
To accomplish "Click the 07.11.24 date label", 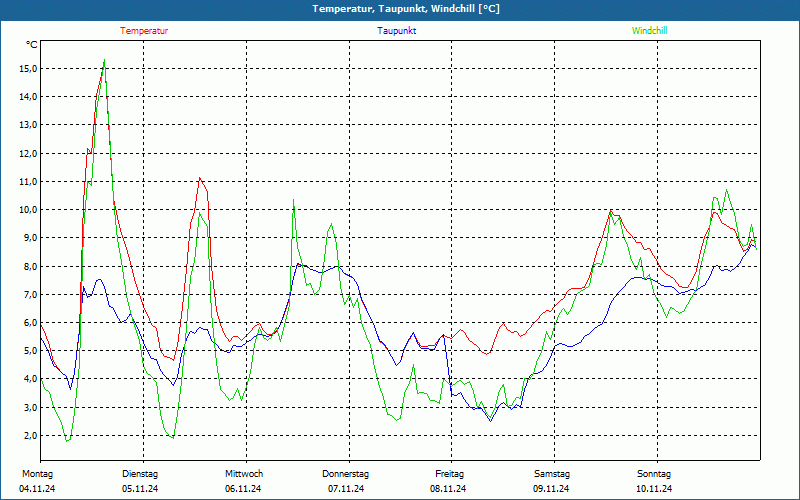I will [x=346, y=489].
